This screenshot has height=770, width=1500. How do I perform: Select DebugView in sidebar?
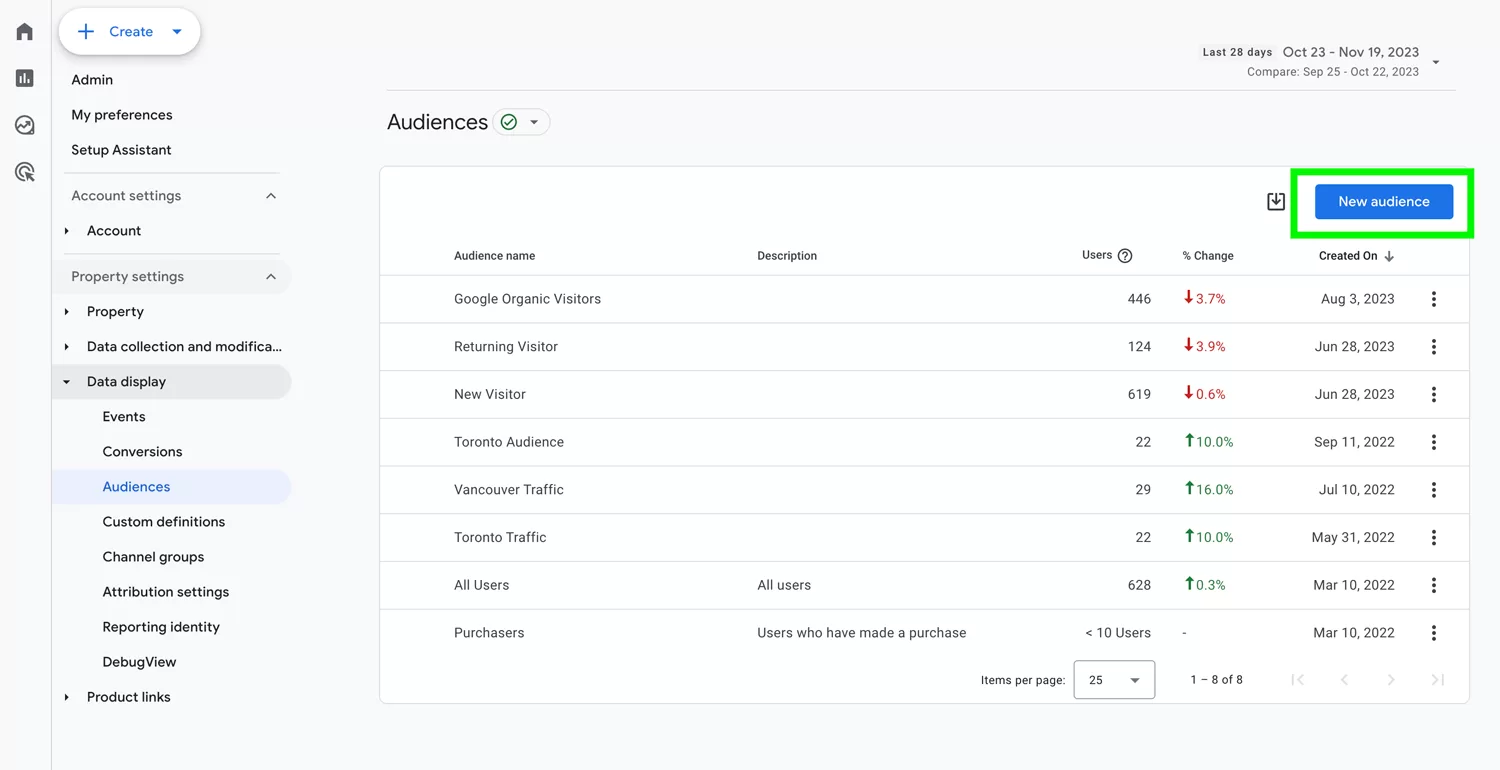click(x=139, y=662)
